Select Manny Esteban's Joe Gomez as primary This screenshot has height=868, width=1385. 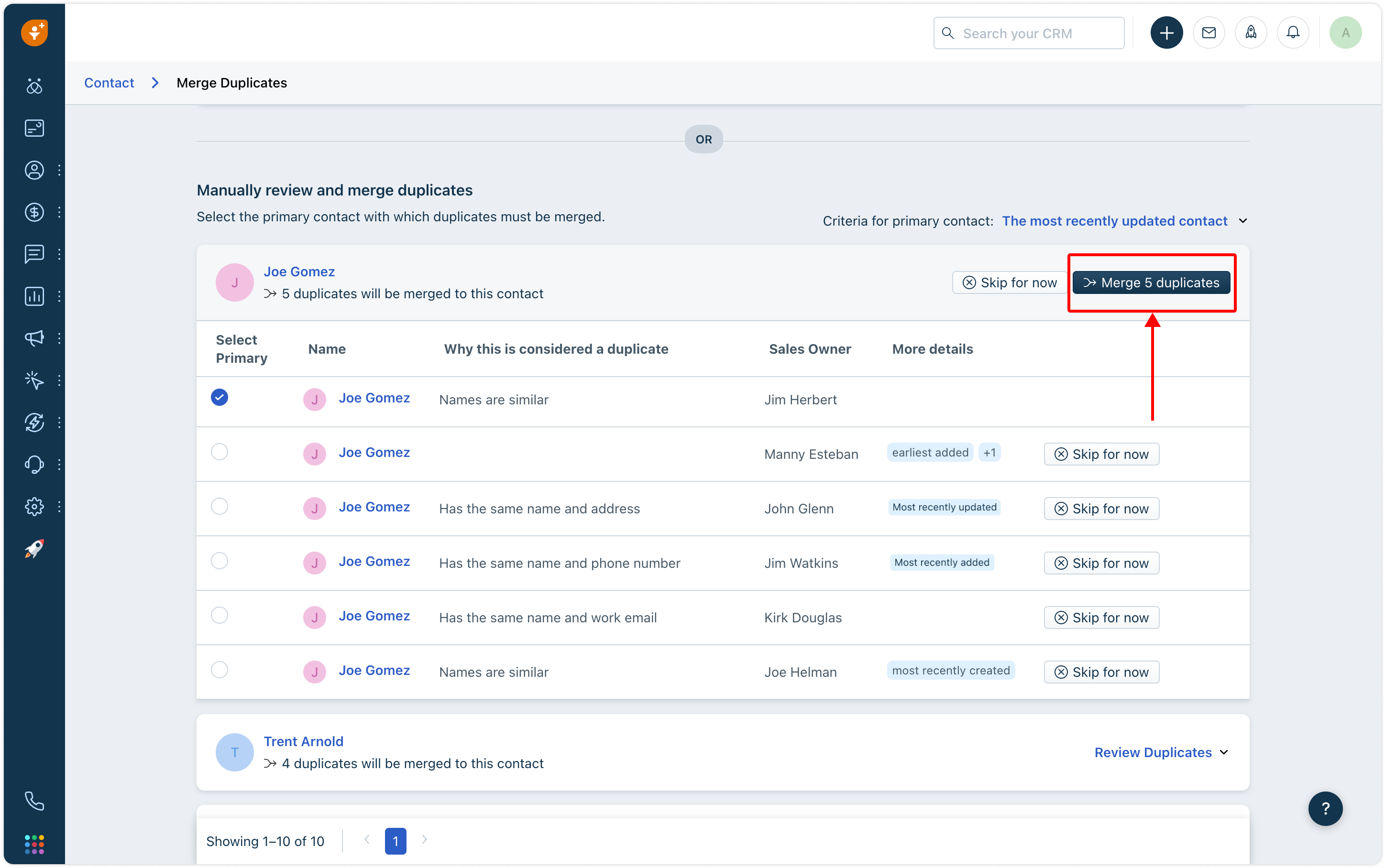pyautogui.click(x=220, y=452)
